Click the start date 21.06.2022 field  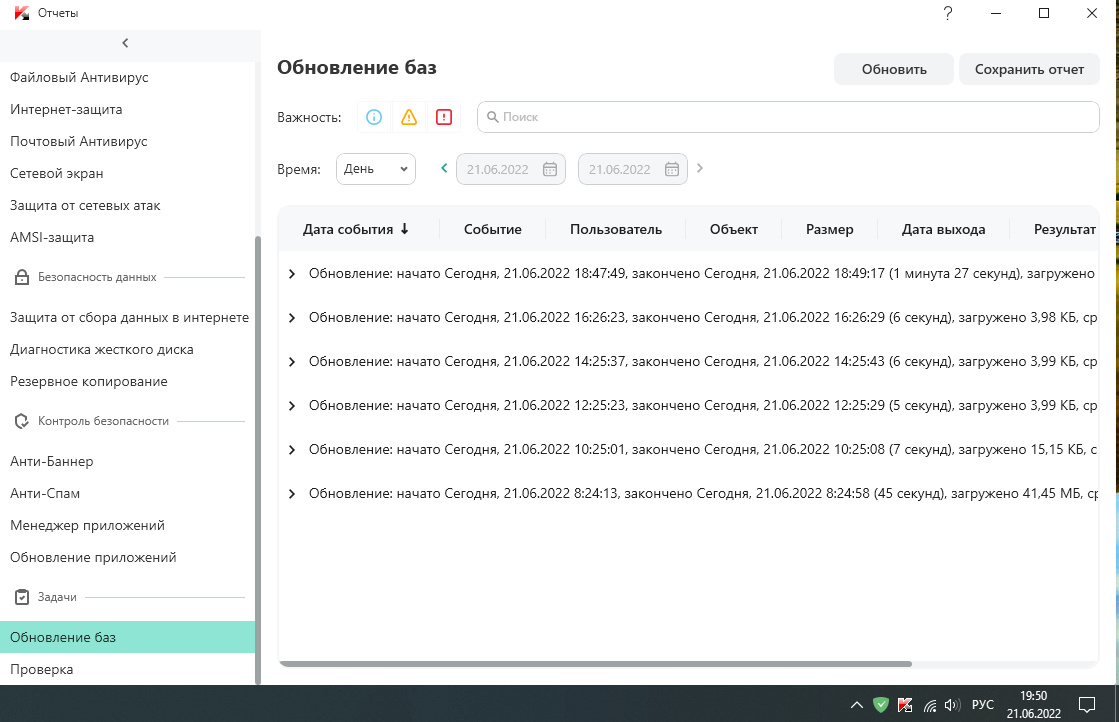(511, 169)
